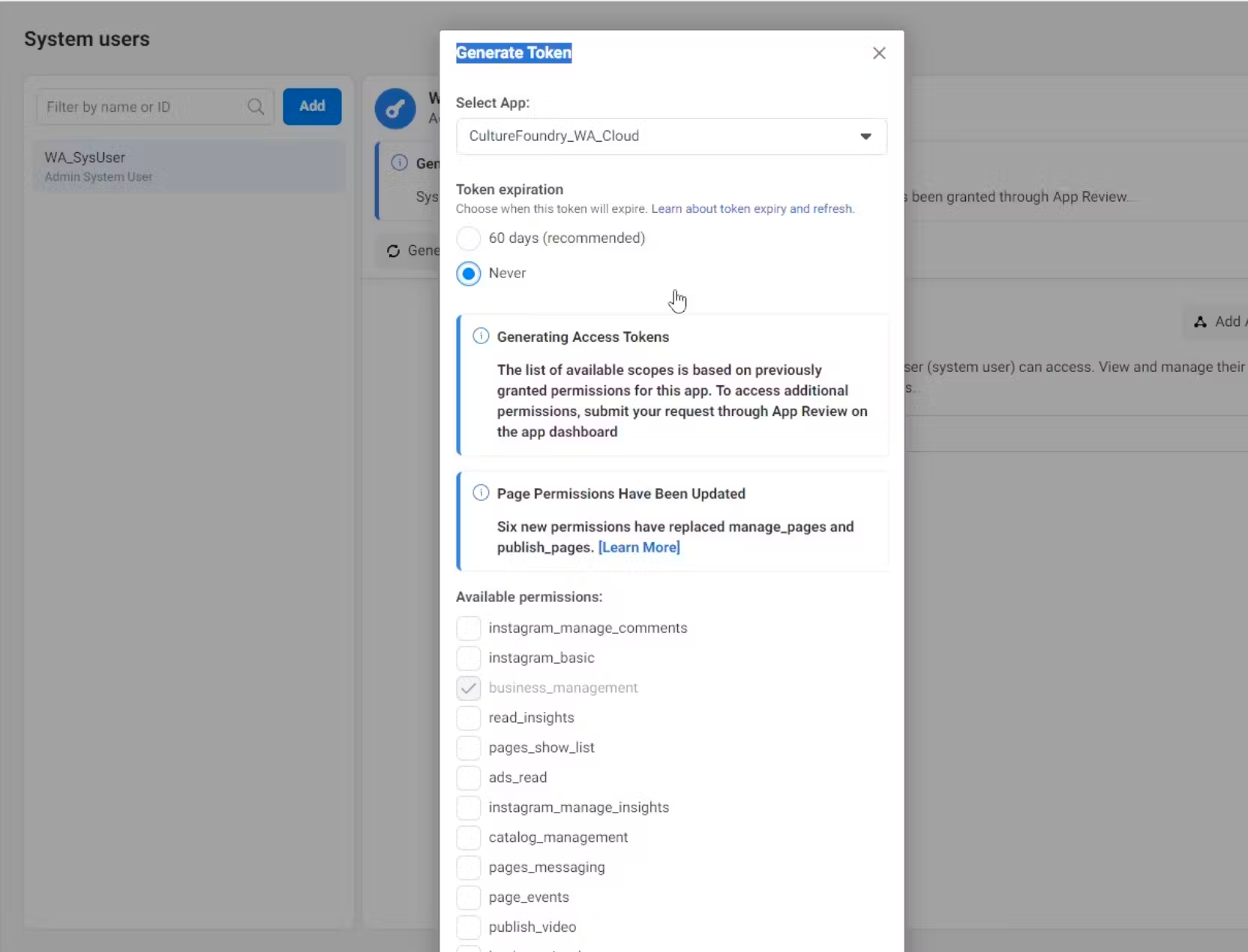The width and height of the screenshot is (1248, 952).
Task: Close the Generate Token dialog
Action: [879, 53]
